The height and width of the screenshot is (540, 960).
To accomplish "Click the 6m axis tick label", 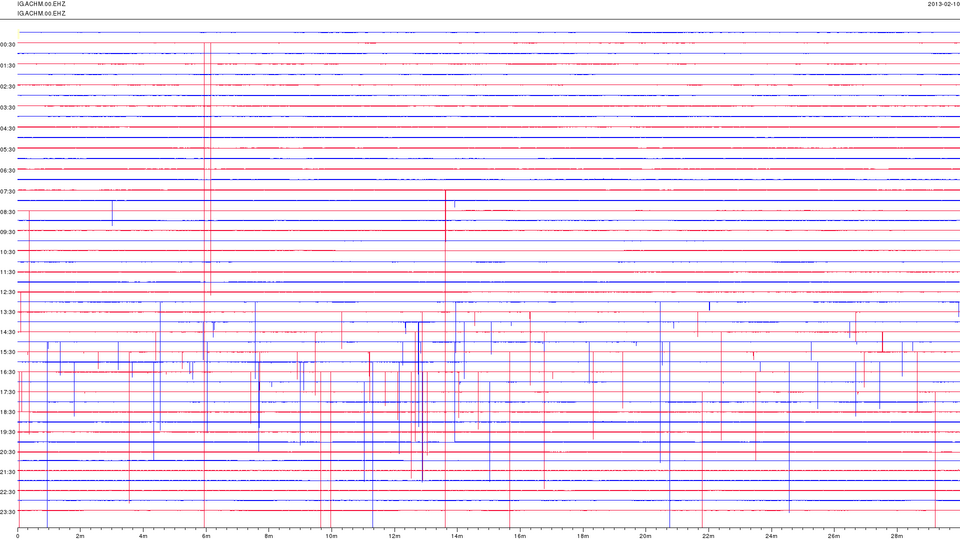I will [x=206, y=536].
